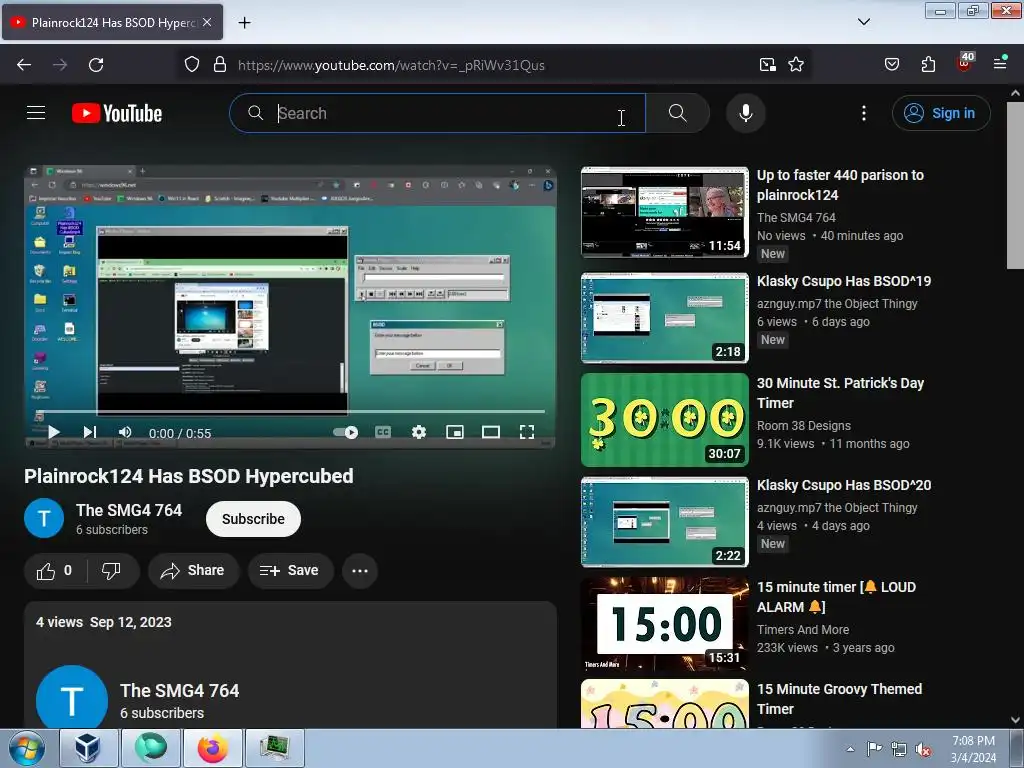Open more actions ellipsis under video
1024x768 pixels.
pos(360,571)
